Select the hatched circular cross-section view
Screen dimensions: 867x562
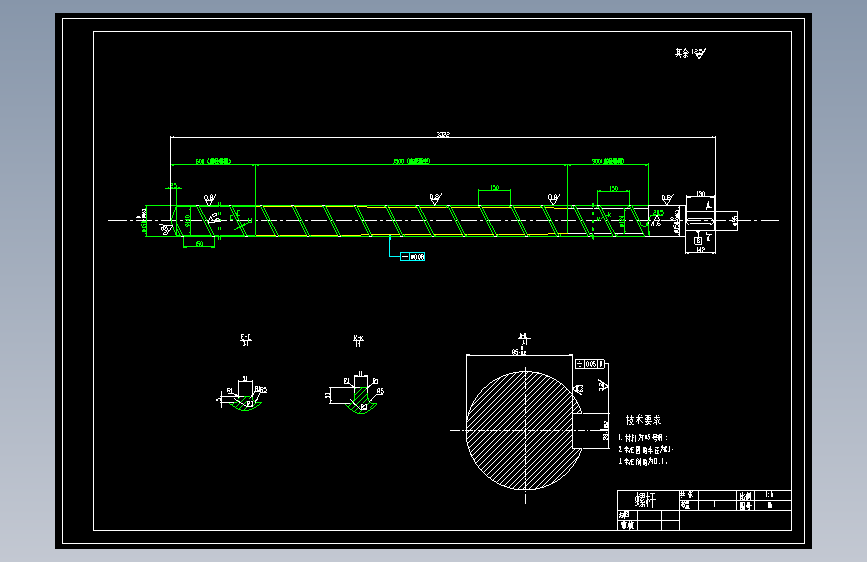point(524,430)
